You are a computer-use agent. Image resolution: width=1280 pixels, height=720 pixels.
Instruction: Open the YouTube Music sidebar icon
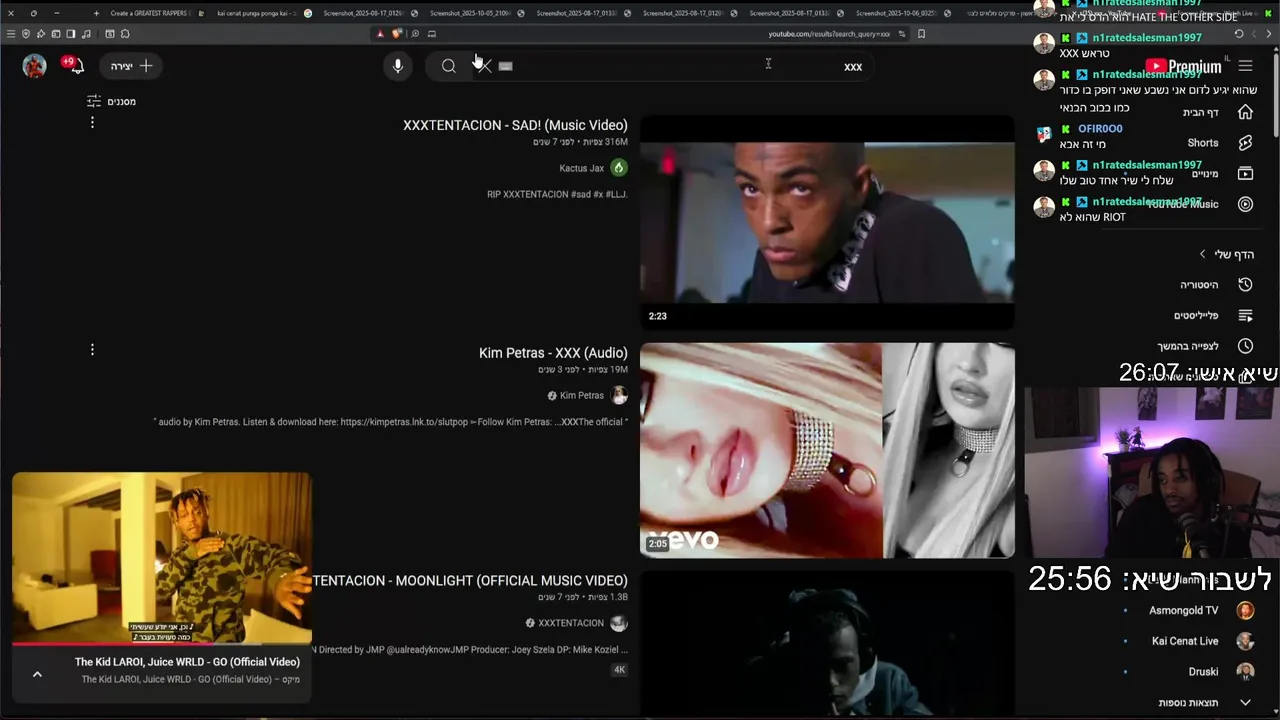tap(1245, 204)
